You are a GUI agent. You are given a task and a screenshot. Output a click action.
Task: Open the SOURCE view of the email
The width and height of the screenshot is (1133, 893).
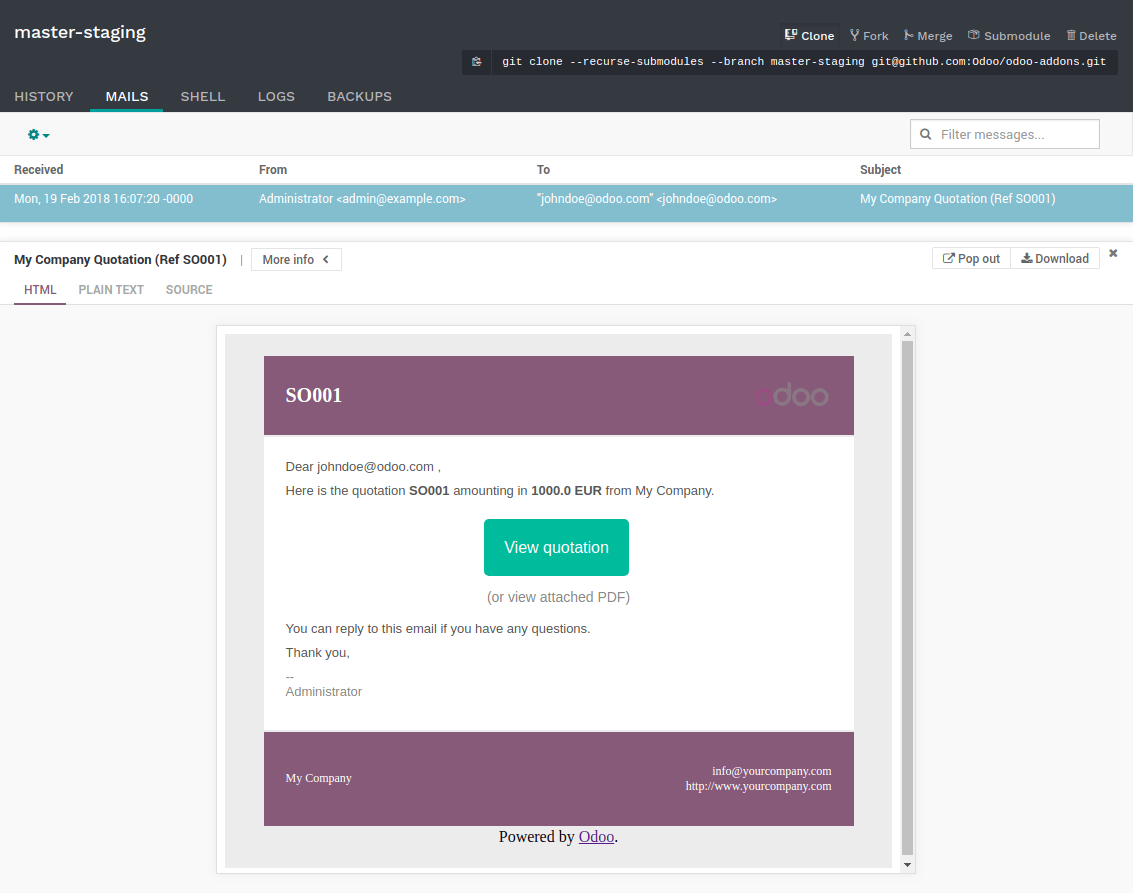click(x=189, y=290)
